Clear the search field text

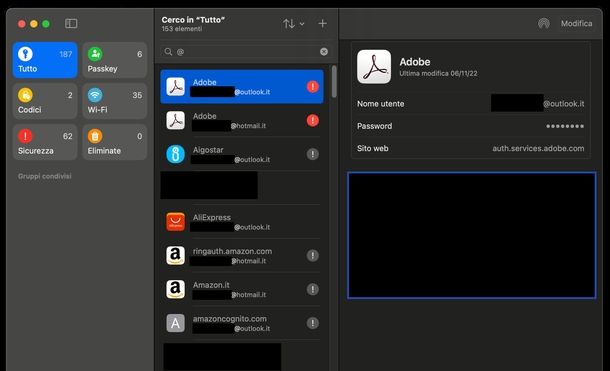click(x=324, y=52)
